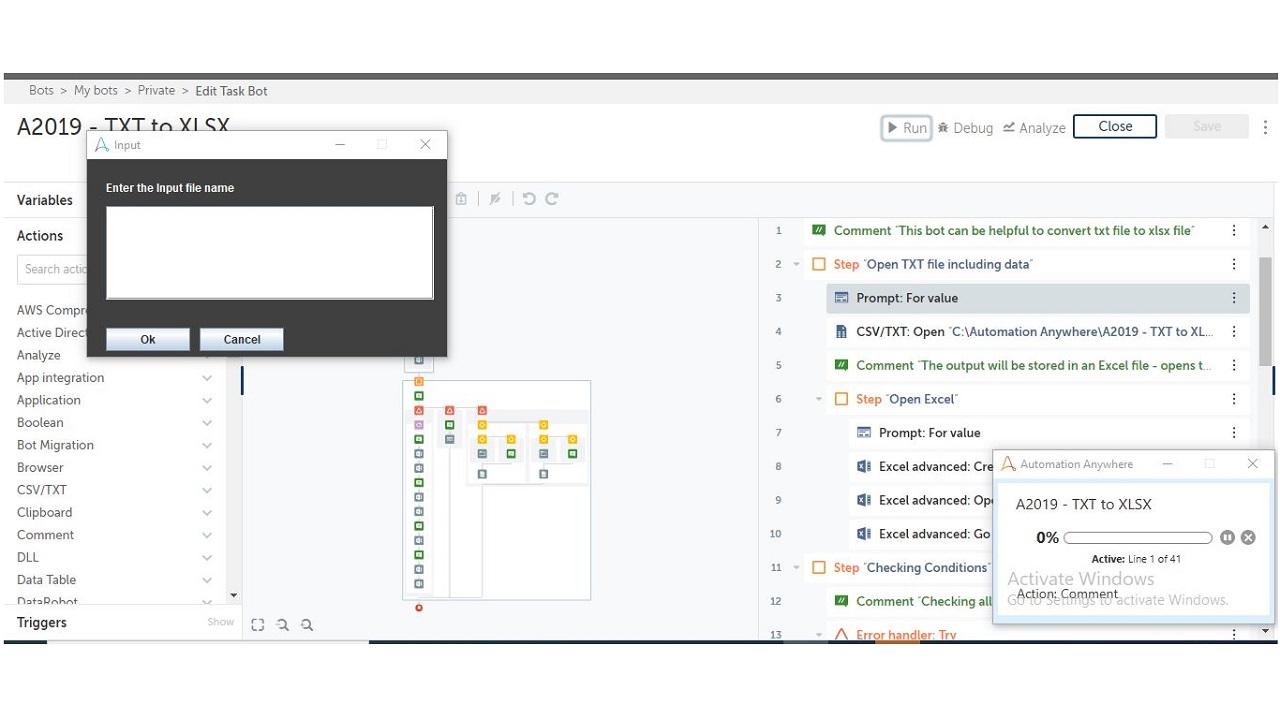1280x720 pixels.
Task: Click the disable action toolbar icon
Action: [495, 199]
